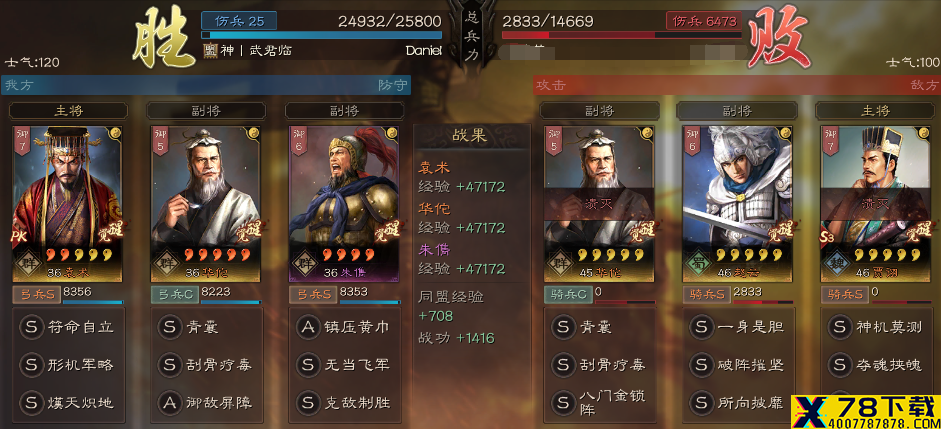
Task: Click the 蜀 faction badge on 赵云 card
Action: (x=696, y=263)
